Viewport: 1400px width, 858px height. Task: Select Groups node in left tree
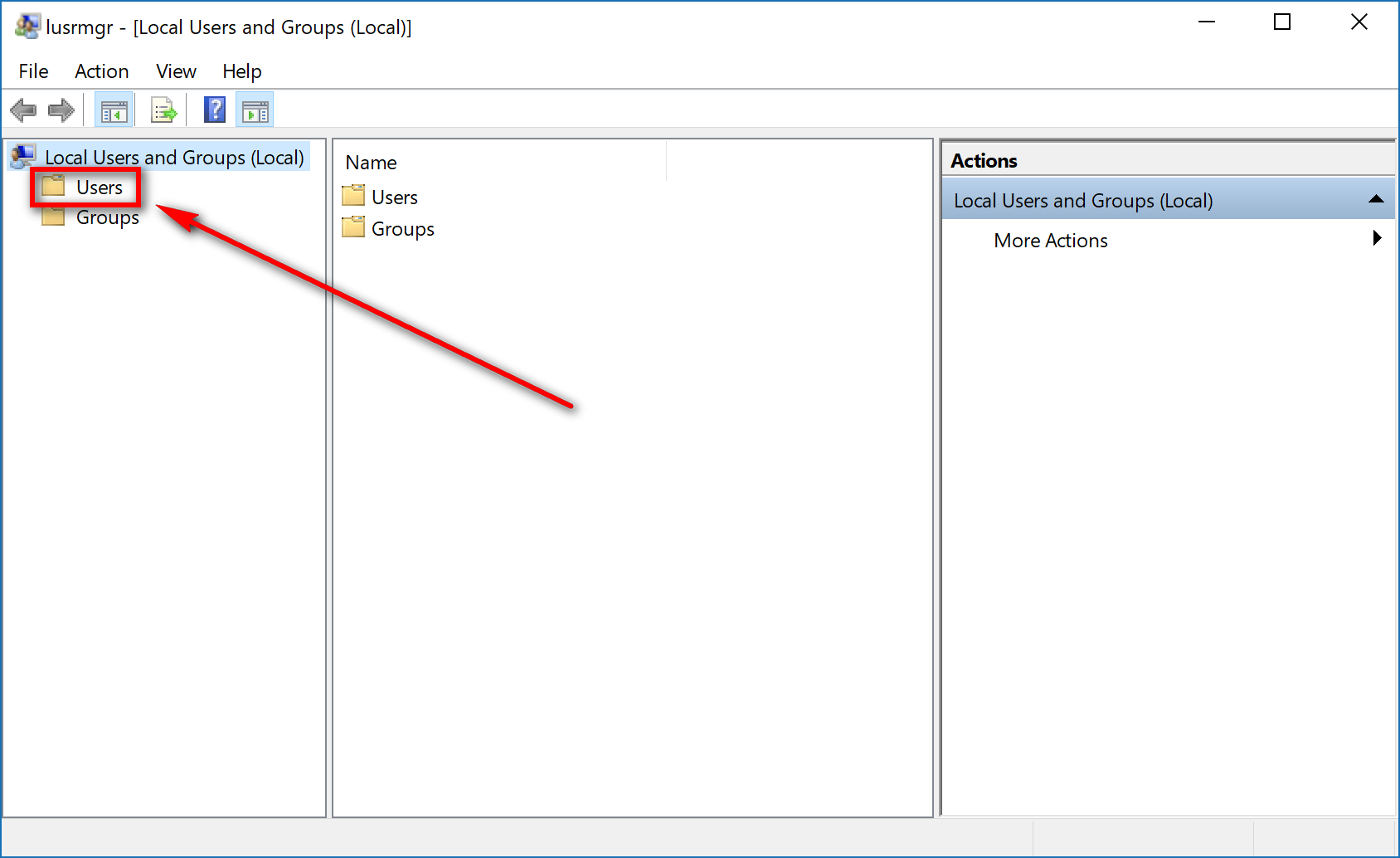click(x=107, y=218)
